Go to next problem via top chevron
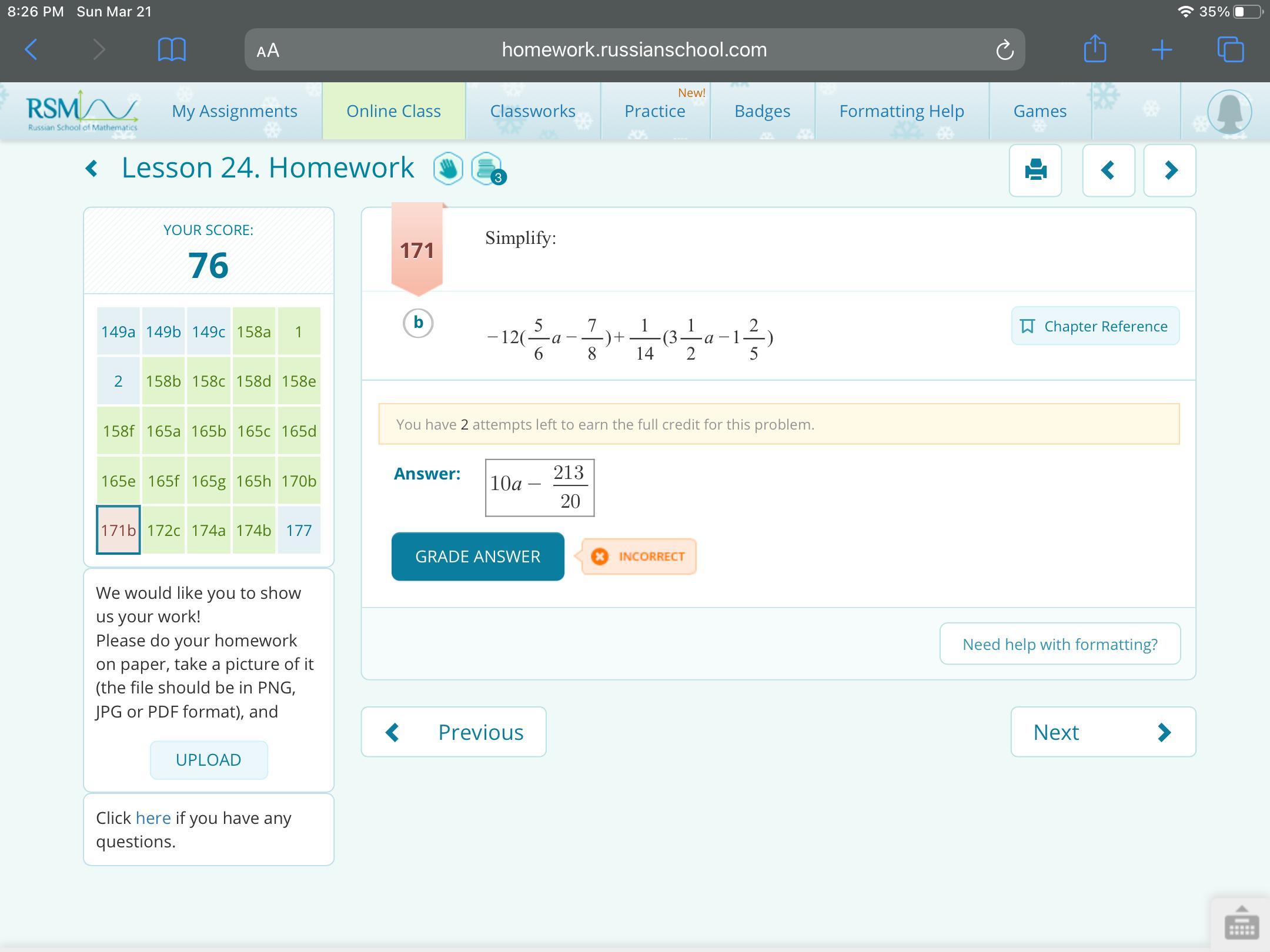Screen dimensions: 1270x952 [x=1169, y=170]
